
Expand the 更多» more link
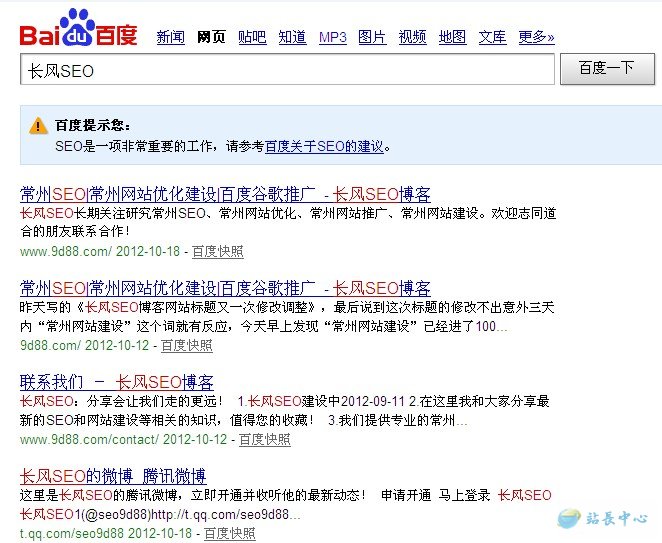pos(536,37)
